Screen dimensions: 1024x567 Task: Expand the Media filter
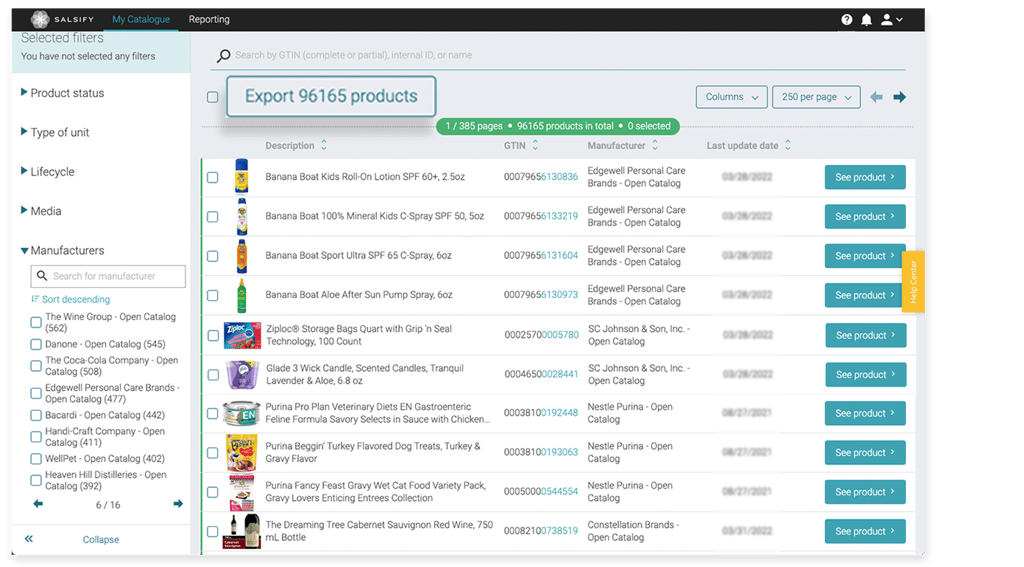(x=41, y=211)
